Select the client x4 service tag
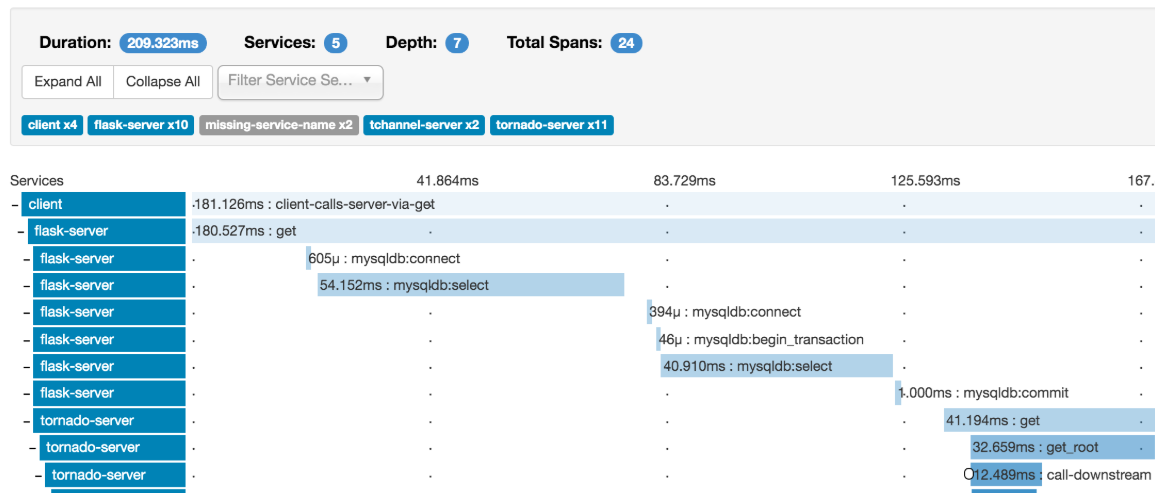The height and width of the screenshot is (493, 1155). 52,125
